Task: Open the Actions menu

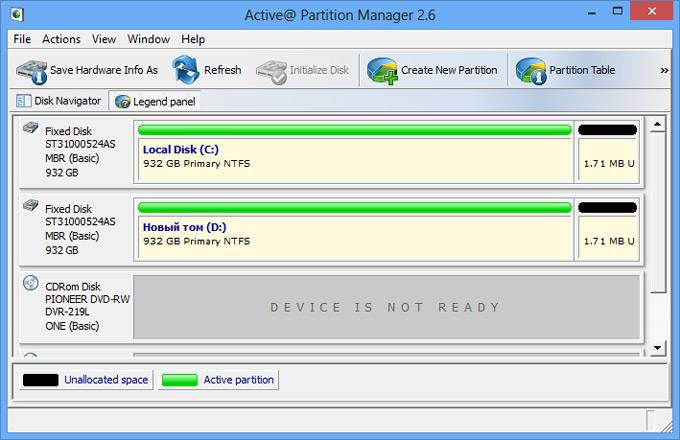Action: 61,39
